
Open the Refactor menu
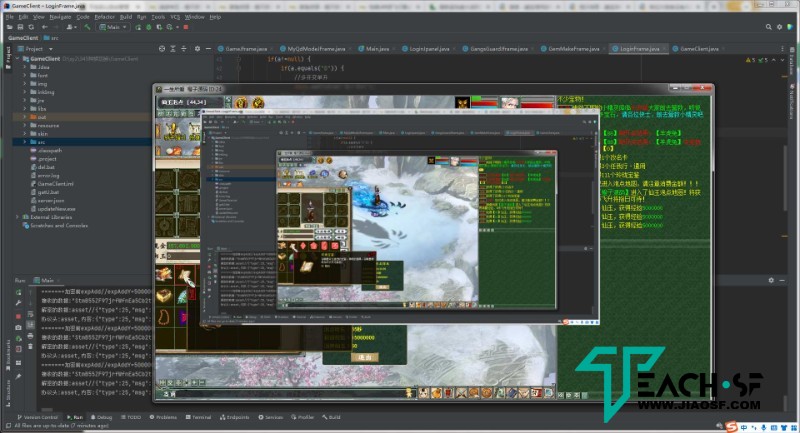tap(105, 17)
